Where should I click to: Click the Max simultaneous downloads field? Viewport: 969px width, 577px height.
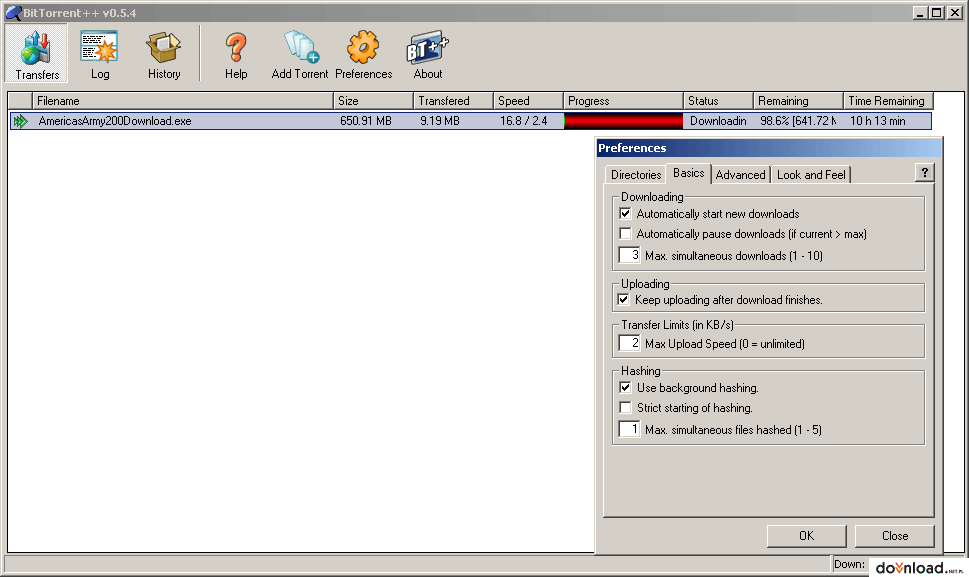(630, 255)
